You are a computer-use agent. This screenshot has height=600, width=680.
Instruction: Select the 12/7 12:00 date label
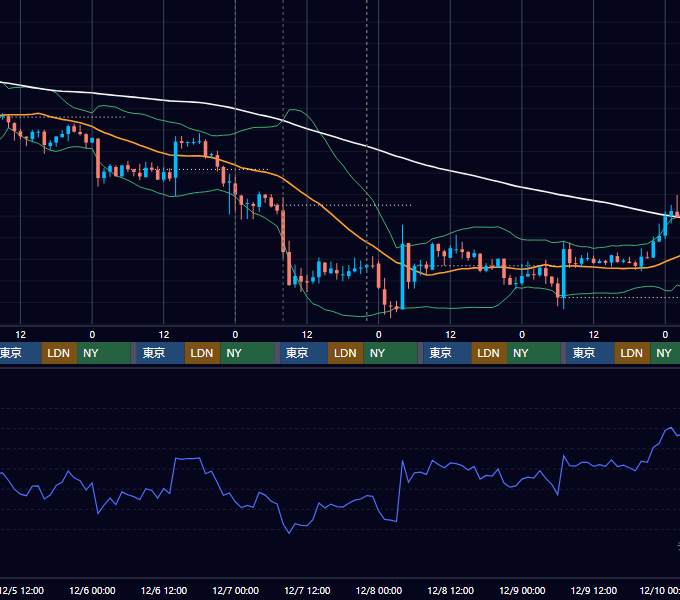point(307,590)
